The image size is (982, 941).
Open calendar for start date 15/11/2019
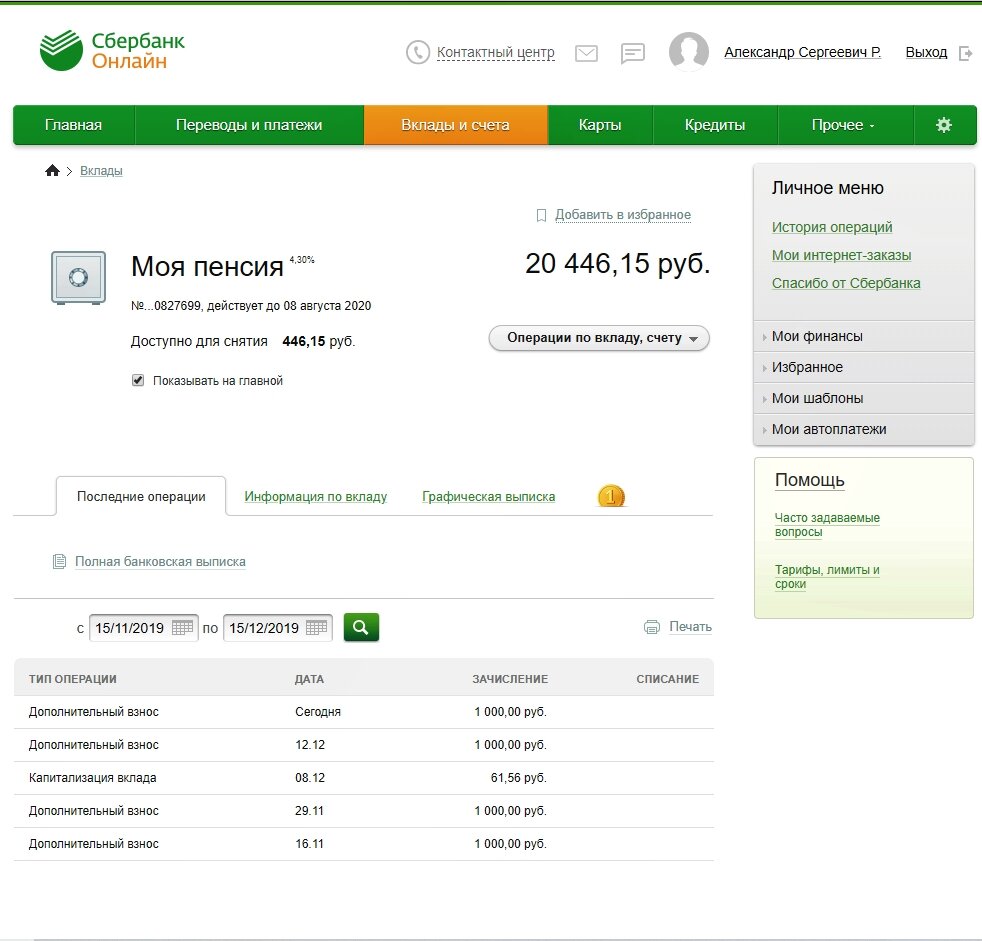(182, 627)
